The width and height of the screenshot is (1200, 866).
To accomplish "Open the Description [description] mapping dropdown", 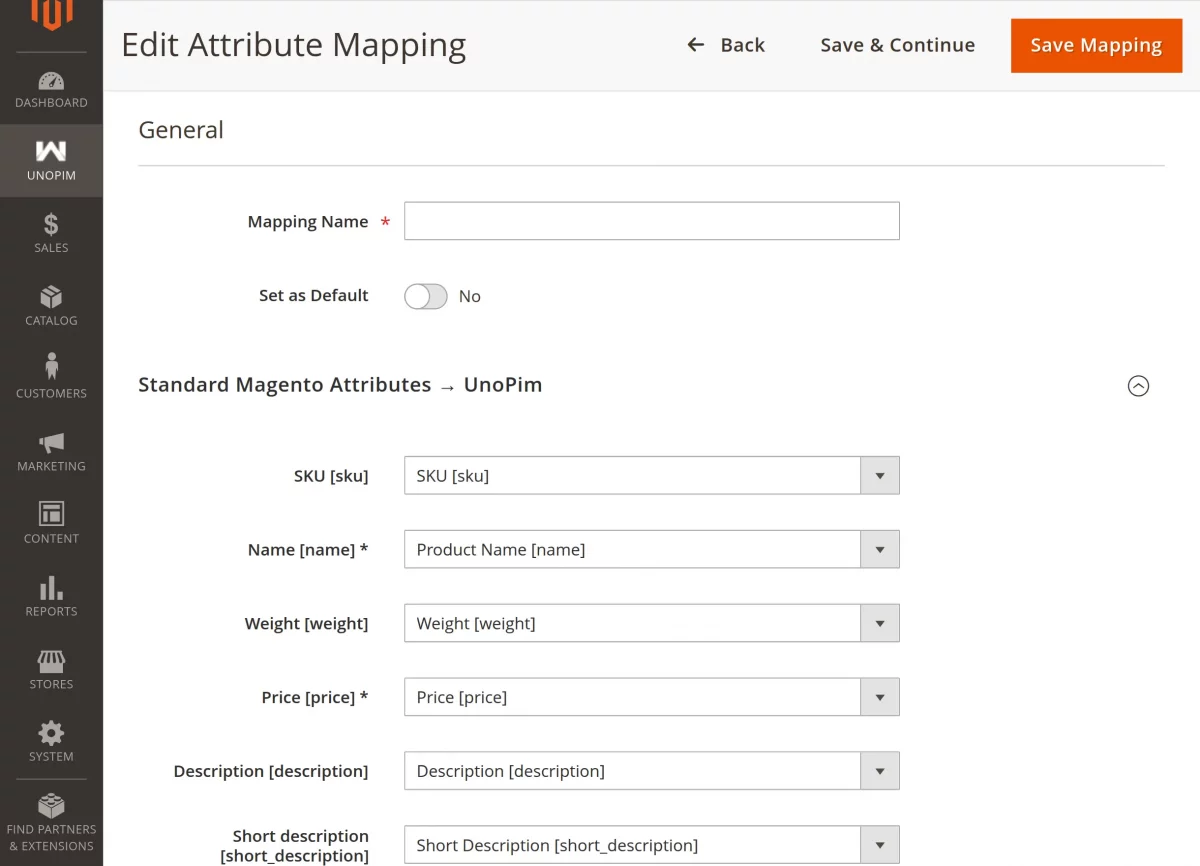I will tap(652, 771).
